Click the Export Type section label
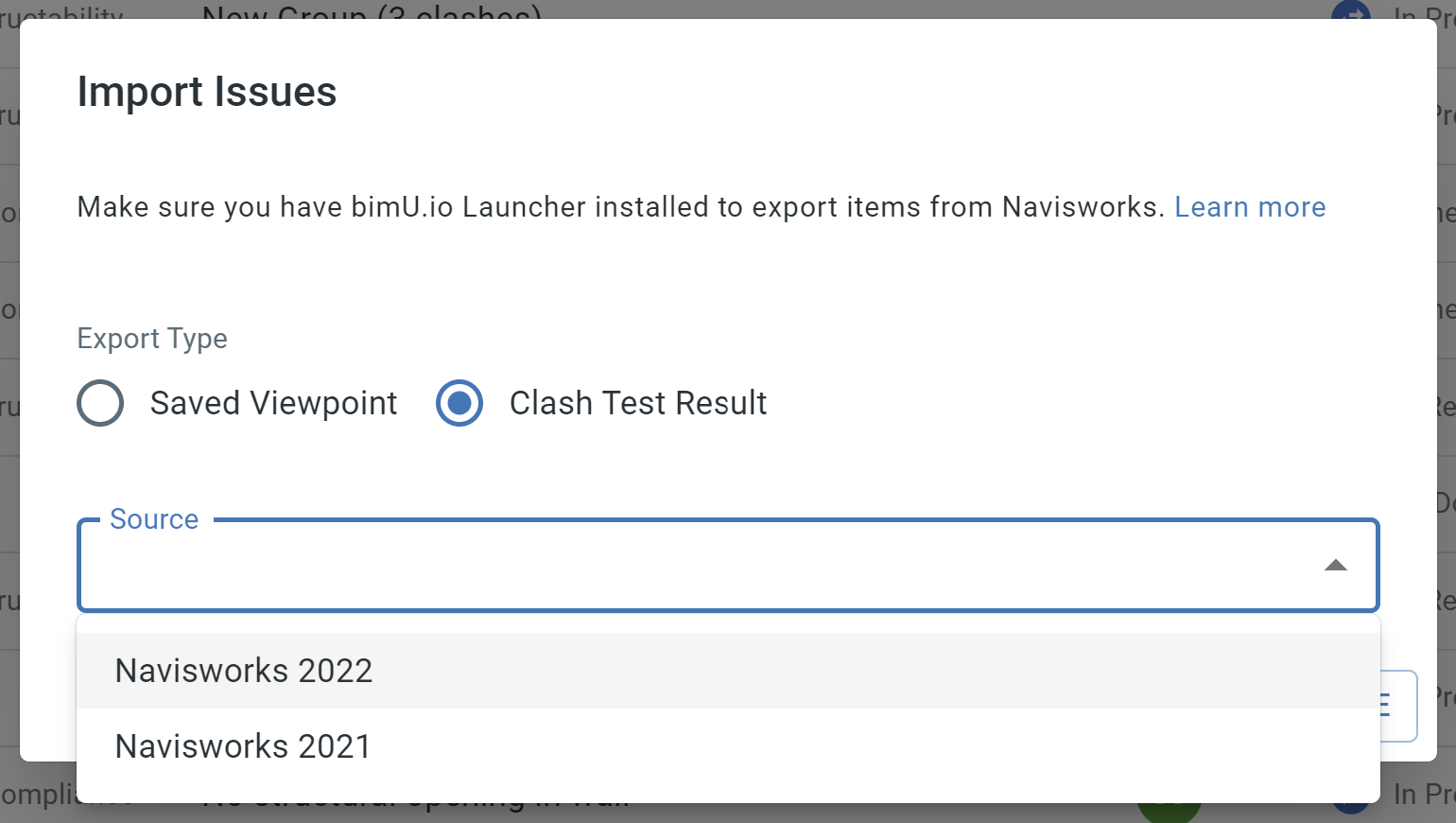Image resolution: width=1456 pixels, height=823 pixels. pyautogui.click(x=152, y=339)
